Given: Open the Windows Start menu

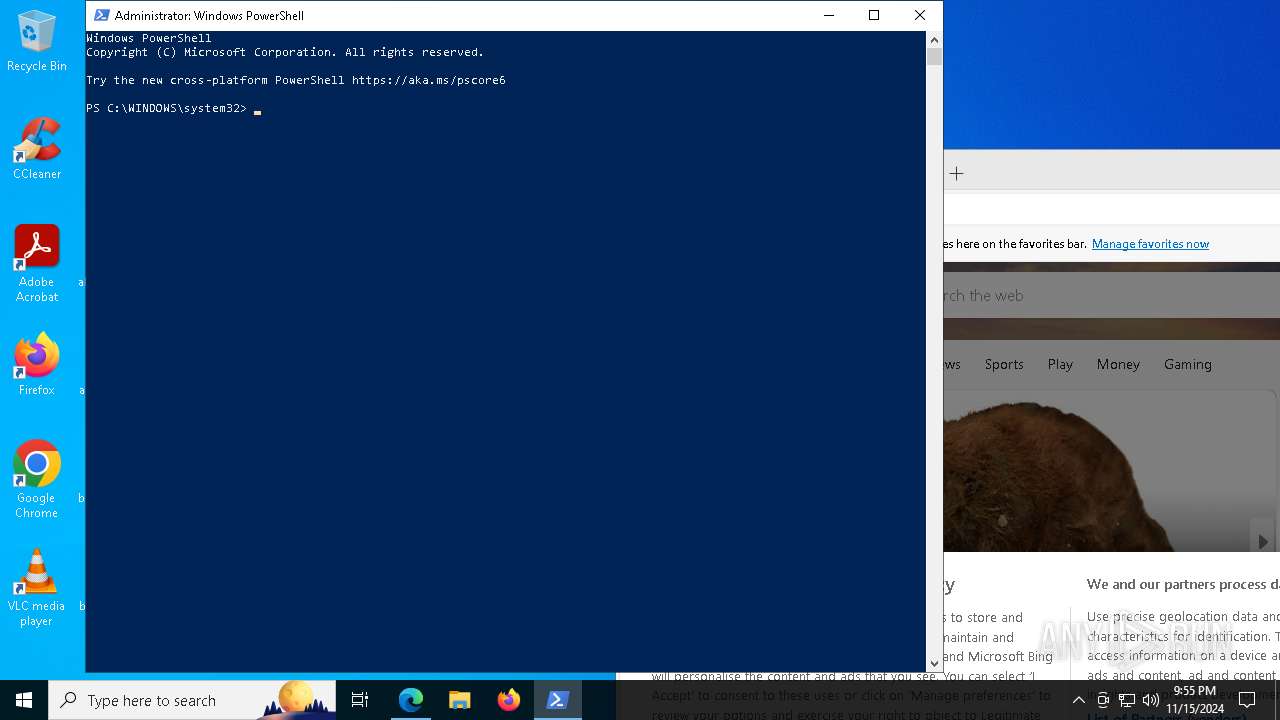Looking at the screenshot, I should (24, 700).
